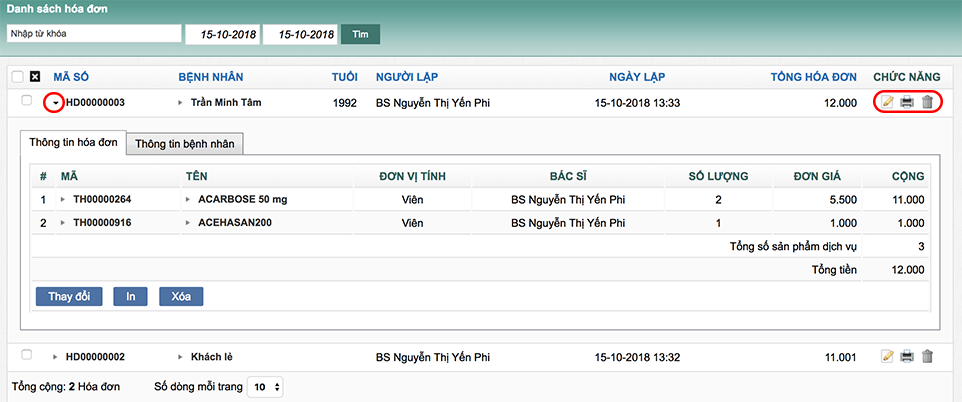
Task: Click the Thay đổi button
Action: pyautogui.click(x=69, y=297)
